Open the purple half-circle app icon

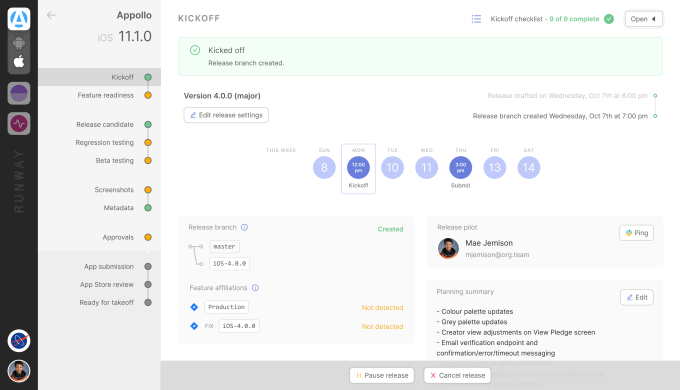(19, 93)
